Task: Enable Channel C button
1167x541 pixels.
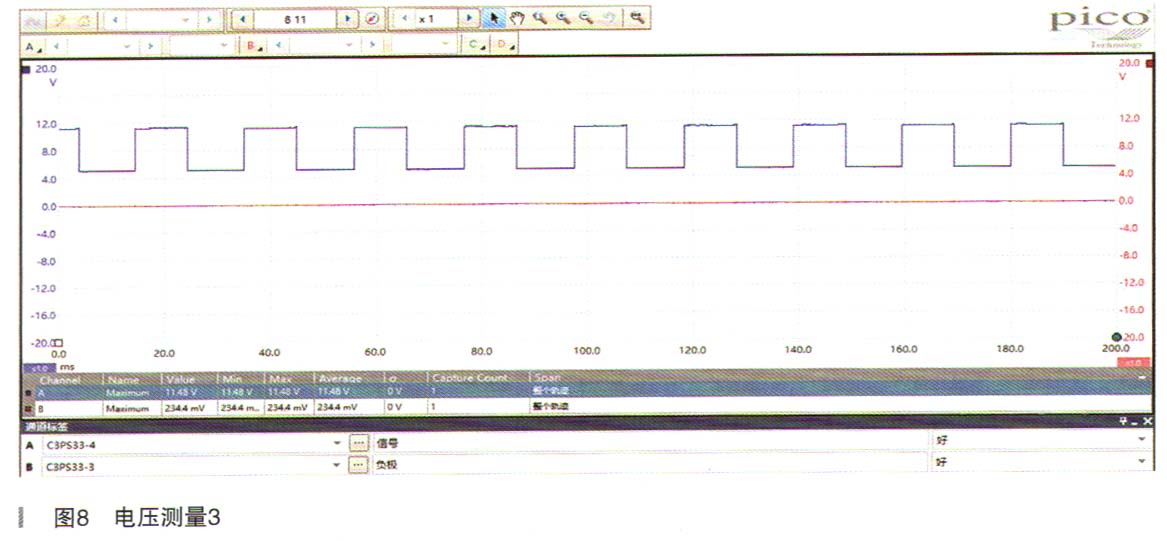Action: [x=476, y=46]
